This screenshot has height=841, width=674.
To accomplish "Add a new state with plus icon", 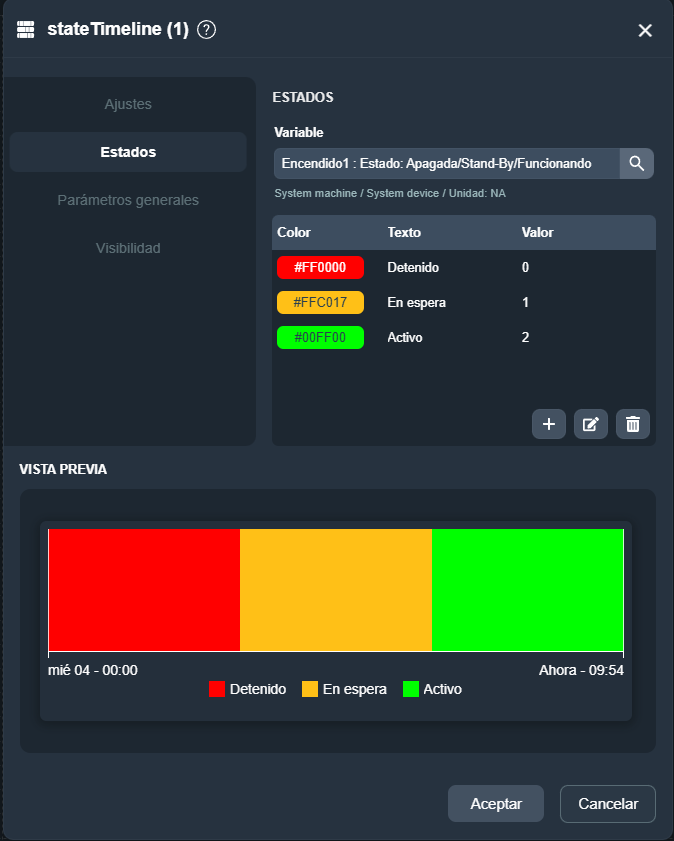I will click(x=549, y=424).
